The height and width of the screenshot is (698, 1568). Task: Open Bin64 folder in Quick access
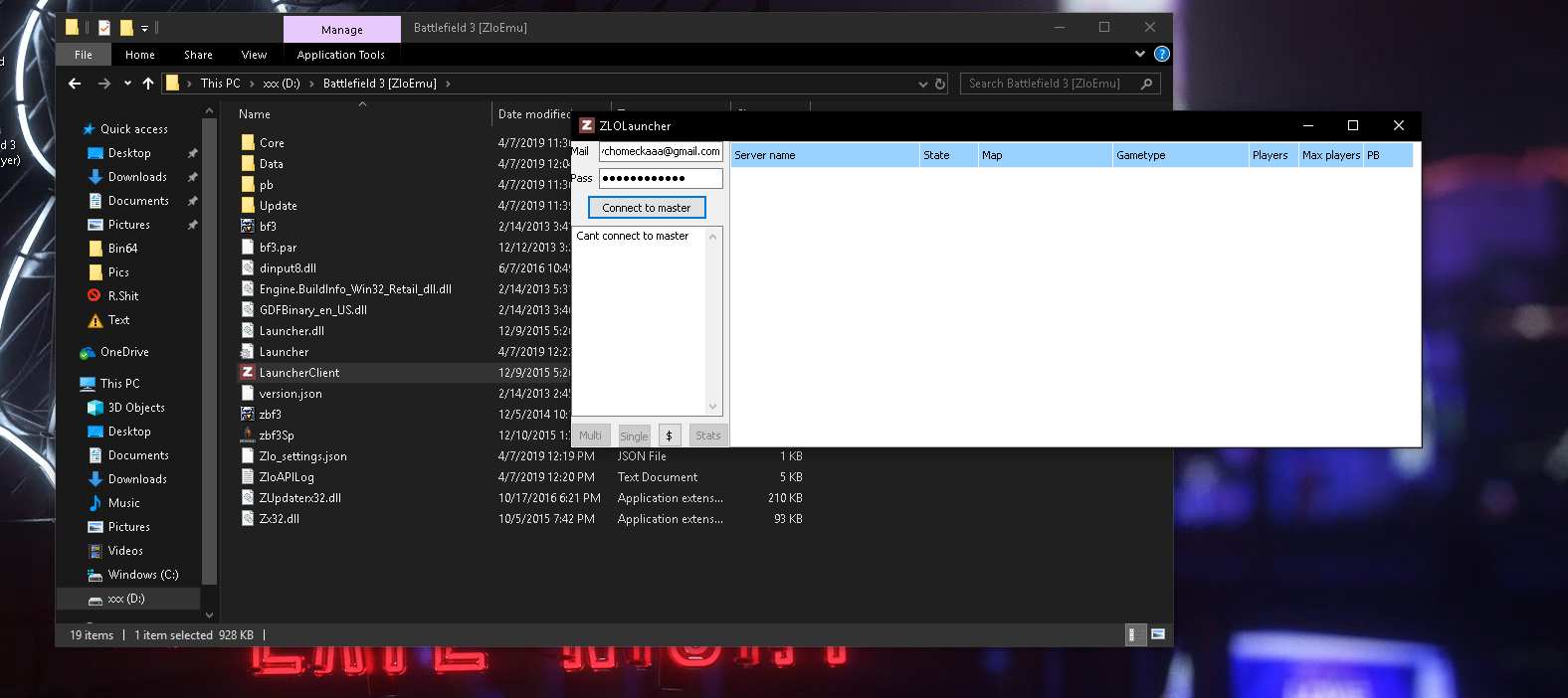click(123, 249)
